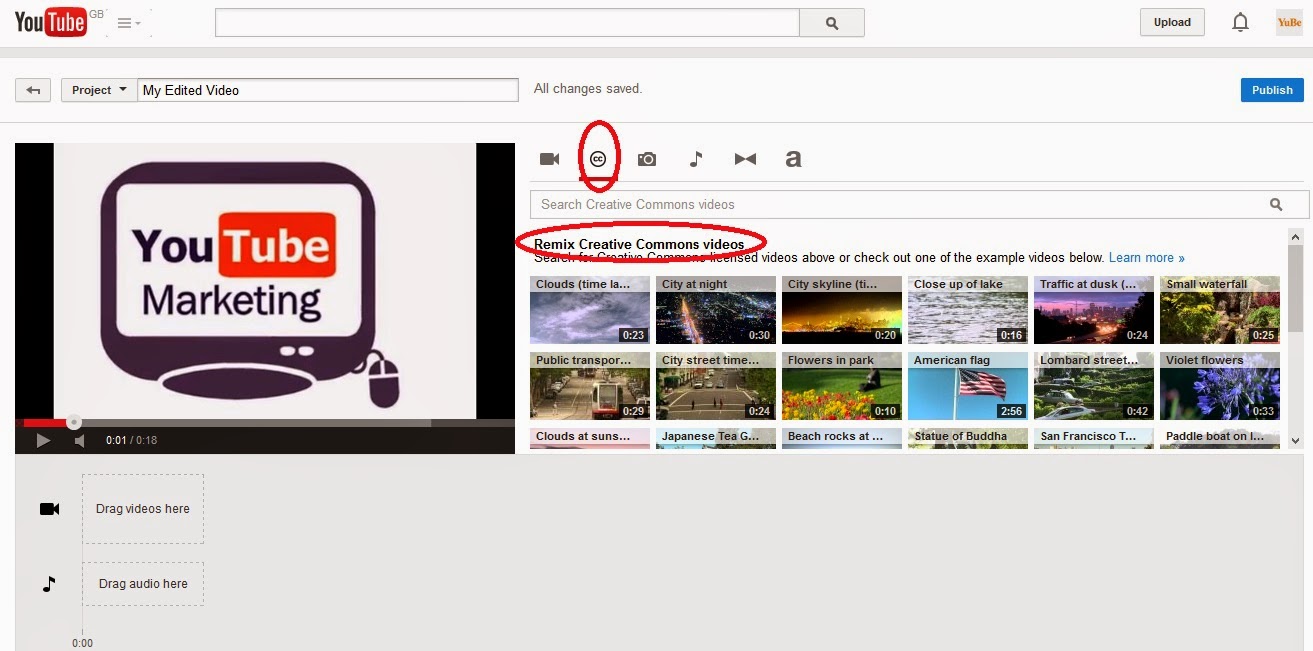This screenshot has height=651, width=1313.
Task: Click the 'Statue of Buddha' clip title
Action: (960, 436)
